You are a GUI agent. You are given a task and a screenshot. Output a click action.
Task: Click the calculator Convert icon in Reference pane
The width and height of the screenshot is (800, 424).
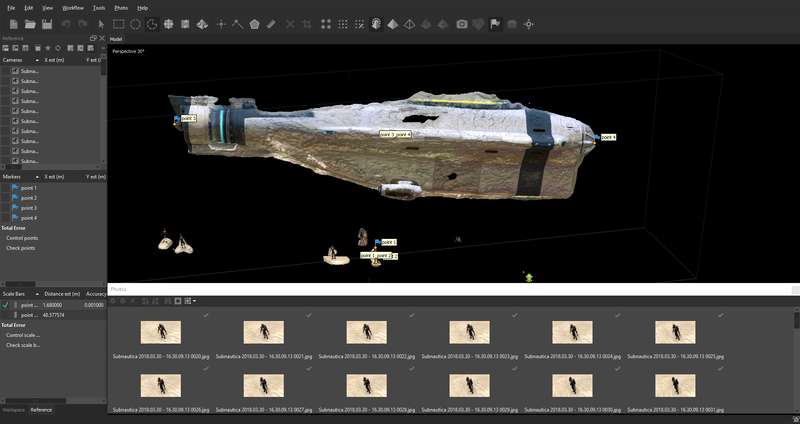point(38,48)
